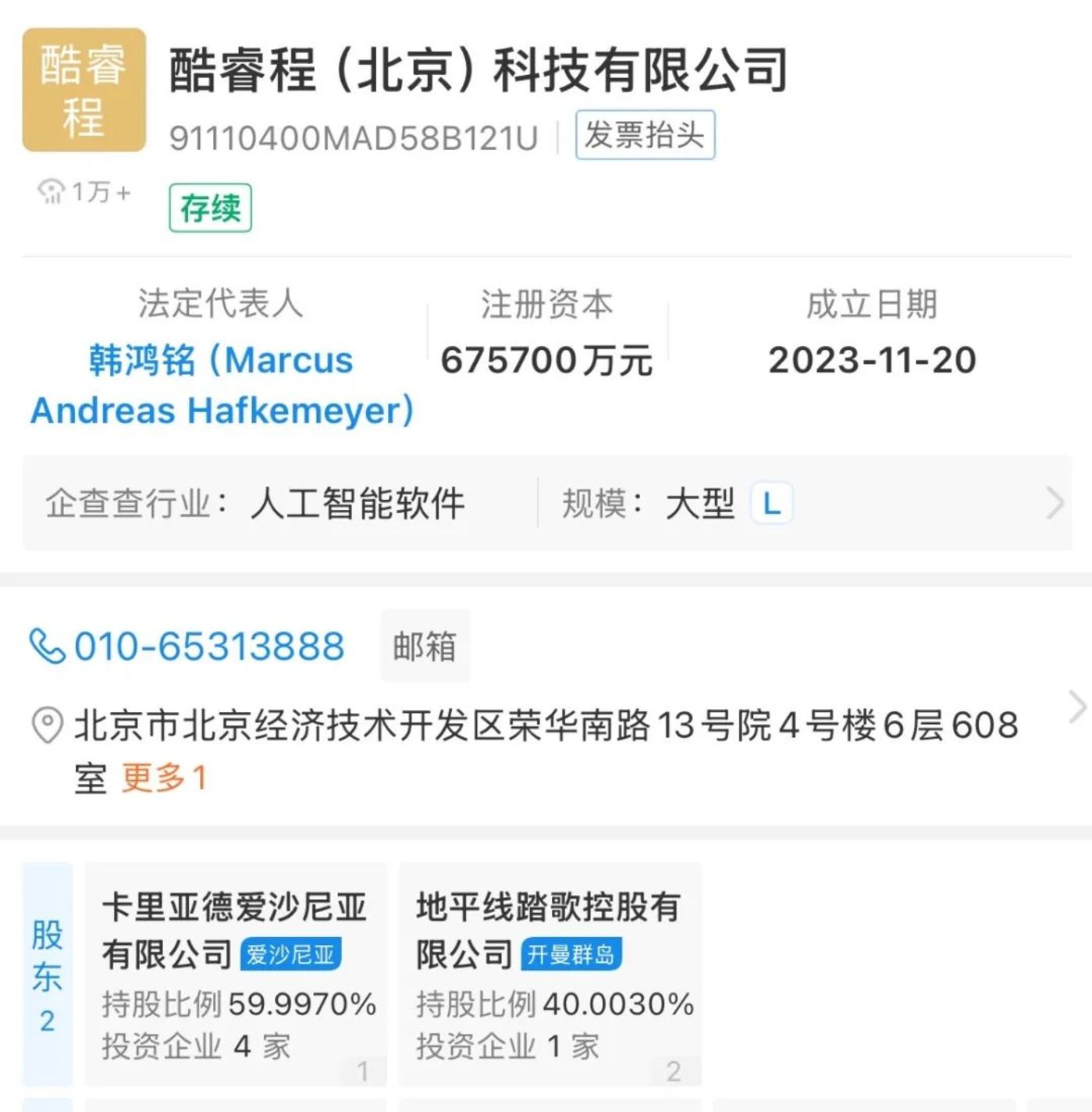
Task: Dial phone number 010-65313888
Action: click(x=209, y=647)
